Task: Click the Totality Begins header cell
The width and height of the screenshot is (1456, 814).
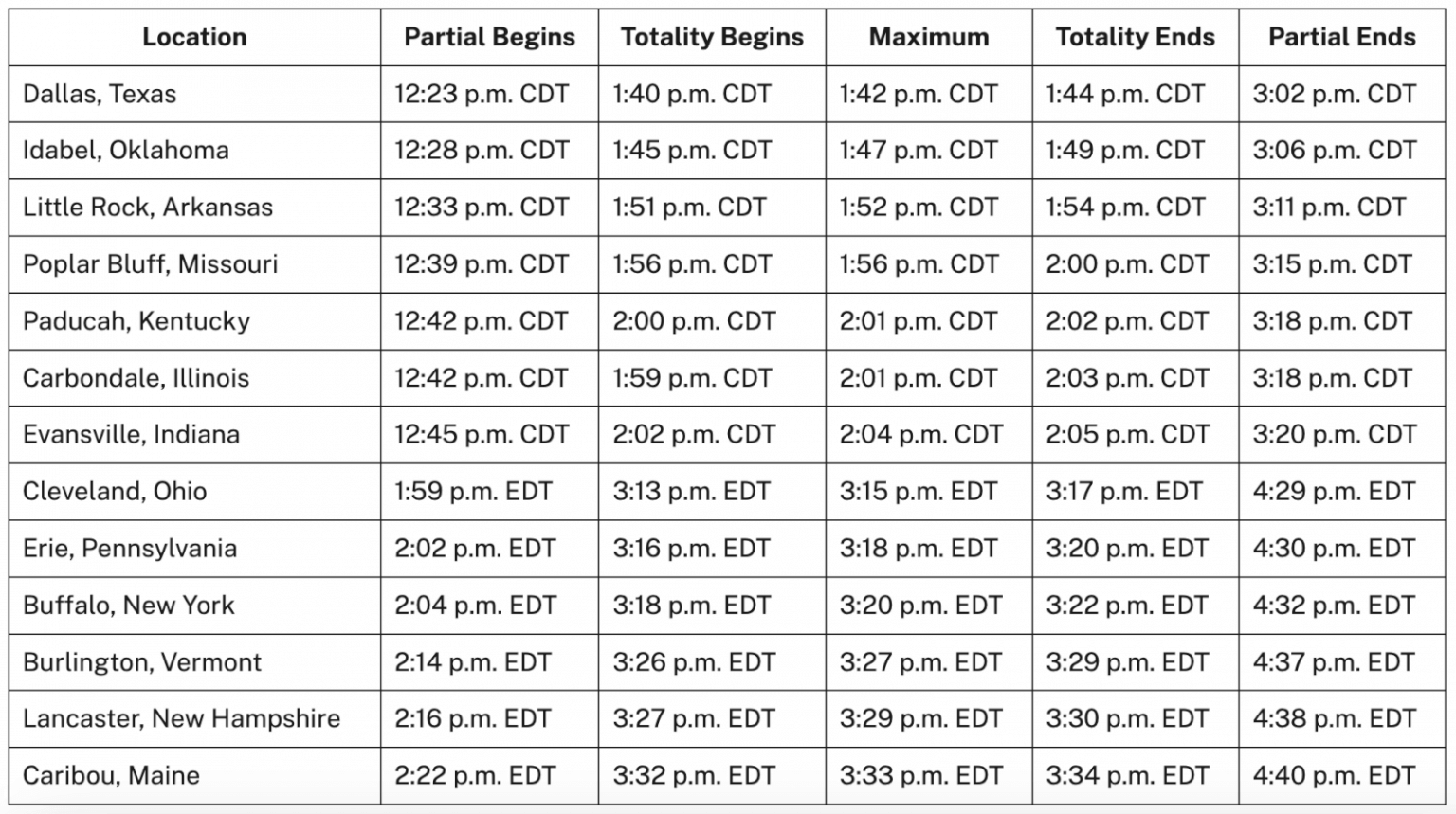Action: [712, 37]
